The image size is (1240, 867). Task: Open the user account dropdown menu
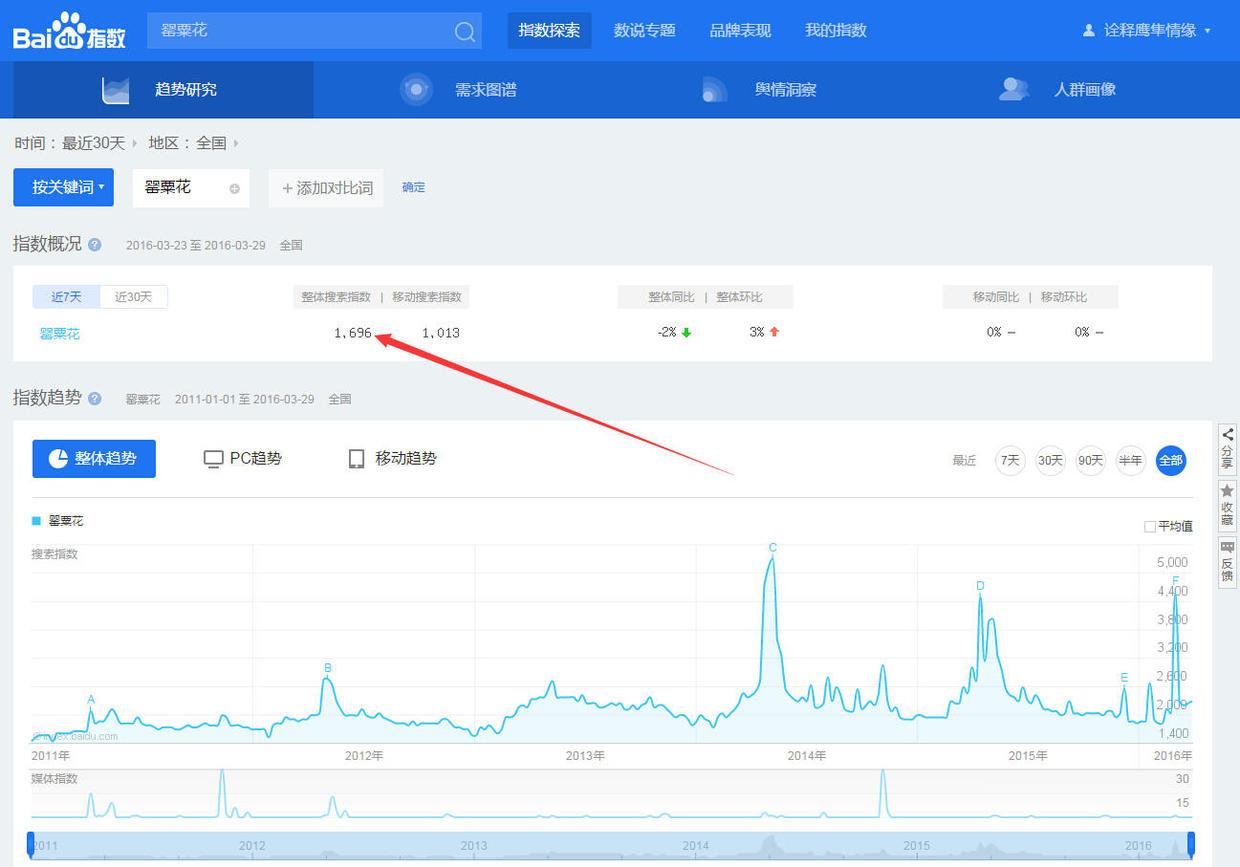click(1146, 31)
